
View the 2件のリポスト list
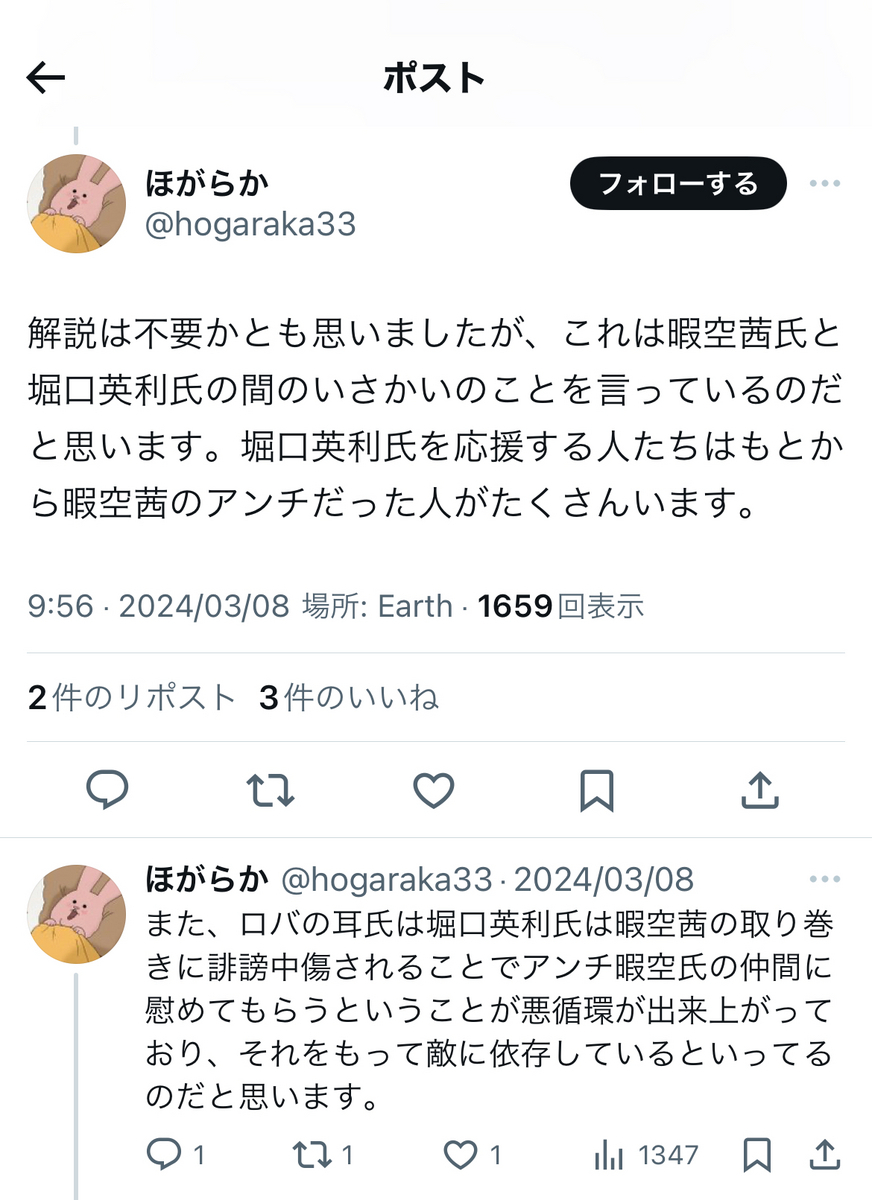point(132,698)
